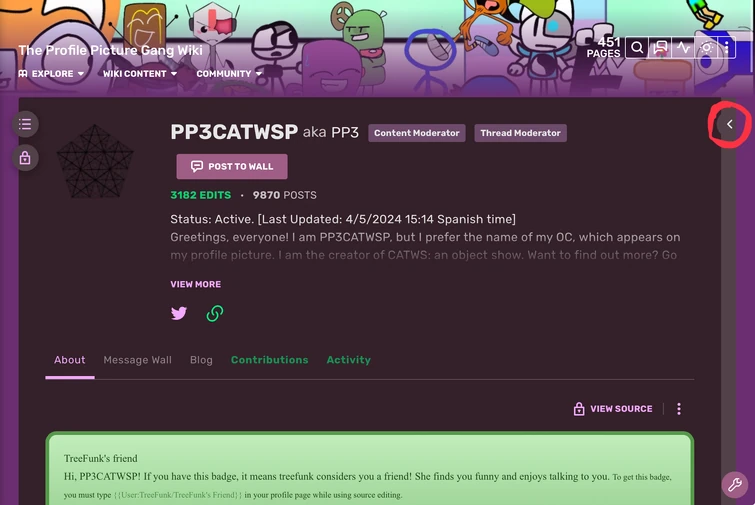Screen dimensions: 755x505
Task: Open the recent wiki activity pulse icon
Action: tap(683, 48)
